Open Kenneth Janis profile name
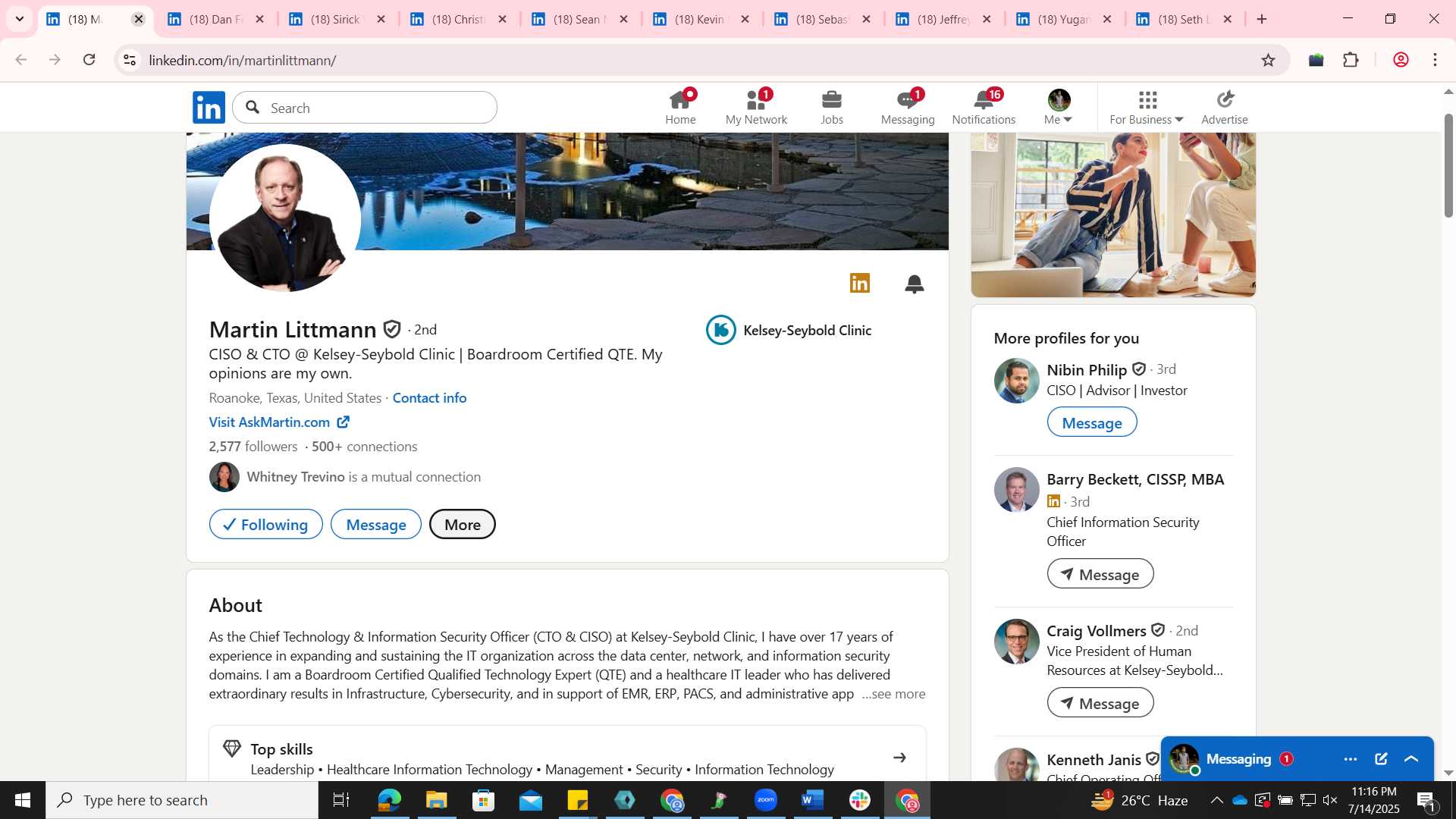 [1094, 760]
